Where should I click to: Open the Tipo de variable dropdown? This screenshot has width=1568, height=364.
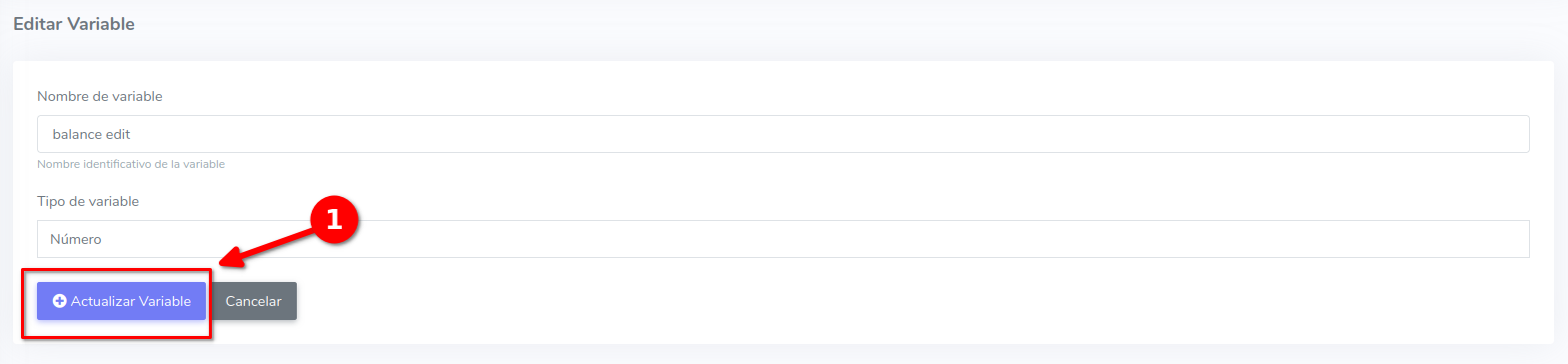click(783, 239)
